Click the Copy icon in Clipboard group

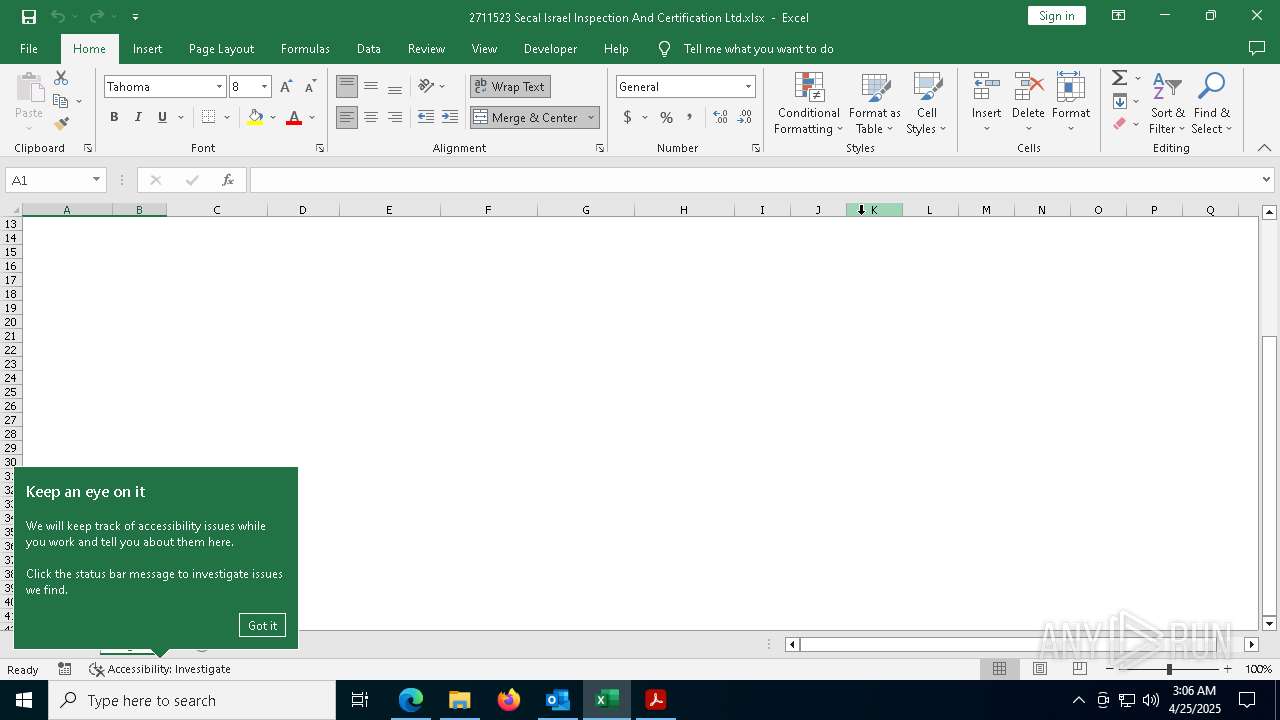(x=61, y=101)
